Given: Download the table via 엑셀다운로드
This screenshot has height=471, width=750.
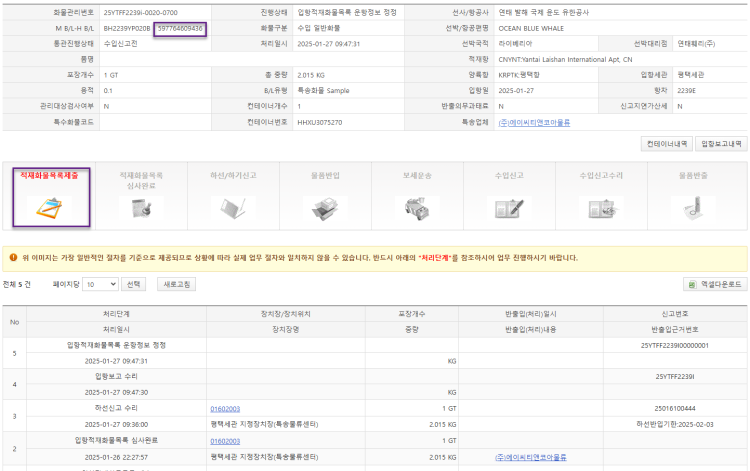Looking at the screenshot, I should (713, 285).
